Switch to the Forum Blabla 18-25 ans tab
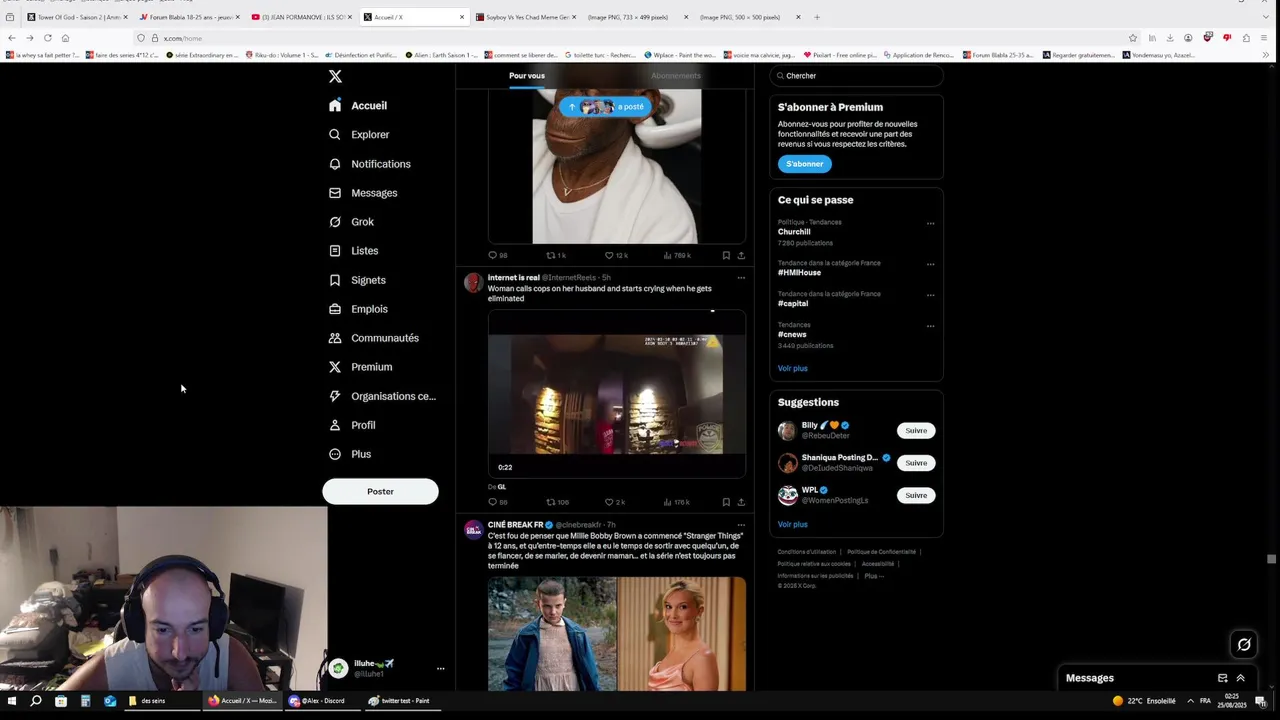The width and height of the screenshot is (1280, 720). pyautogui.click(x=190, y=17)
